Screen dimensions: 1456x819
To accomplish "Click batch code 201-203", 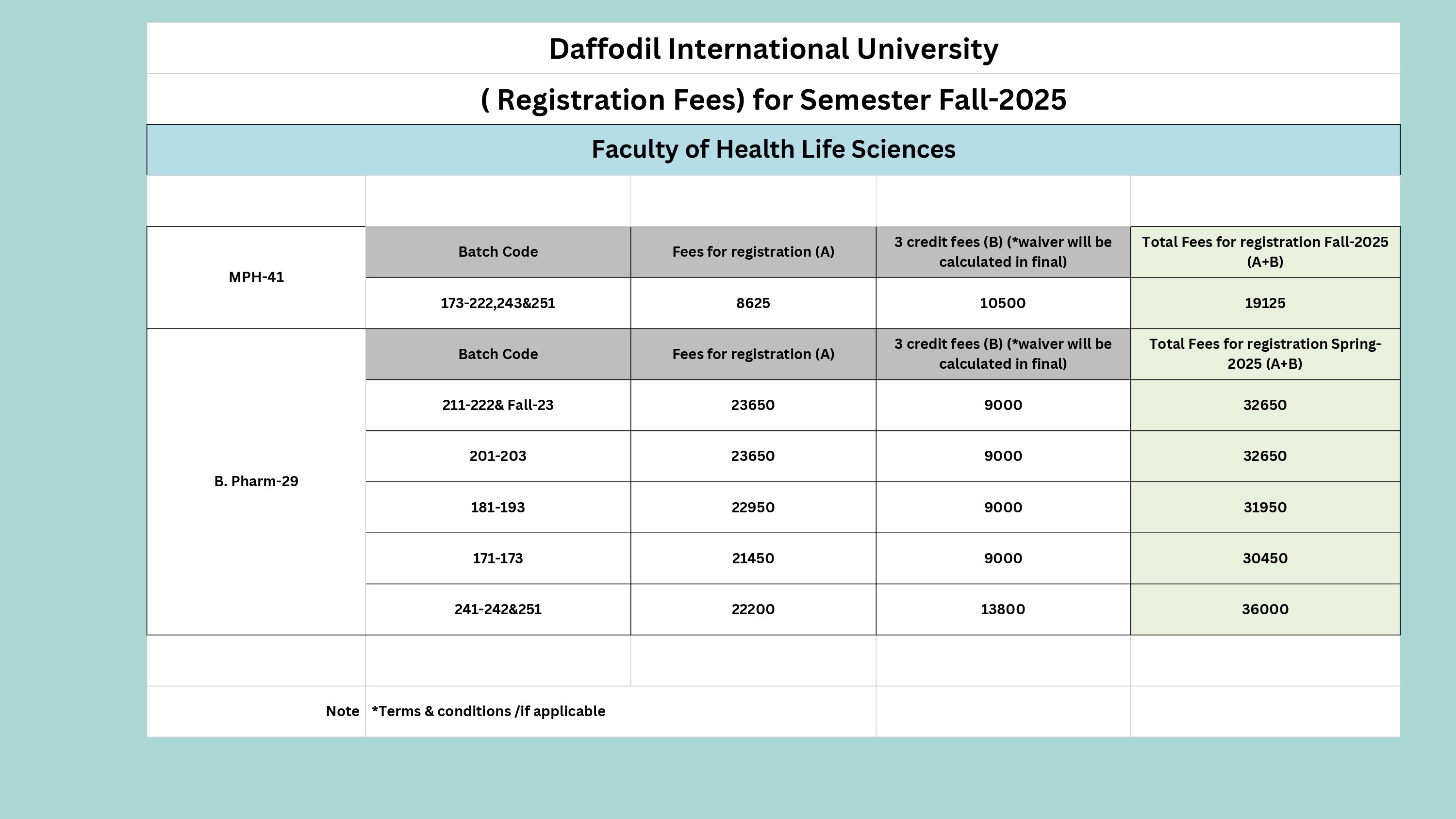I will pos(498,456).
